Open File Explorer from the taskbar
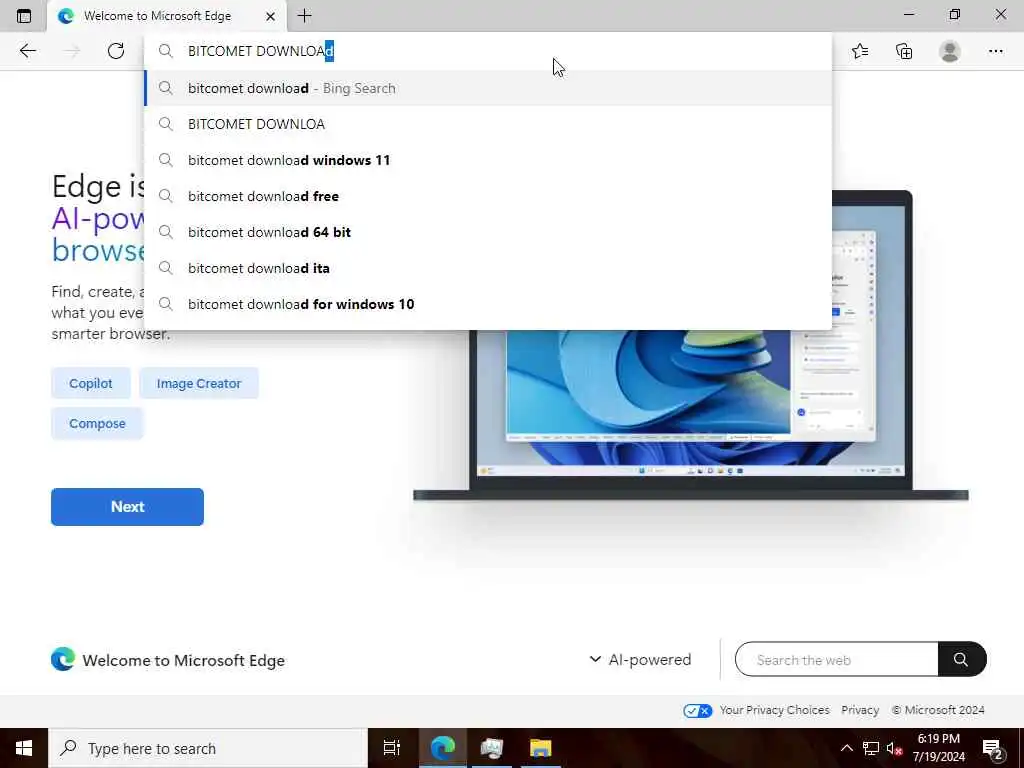The image size is (1024, 768). [x=541, y=748]
